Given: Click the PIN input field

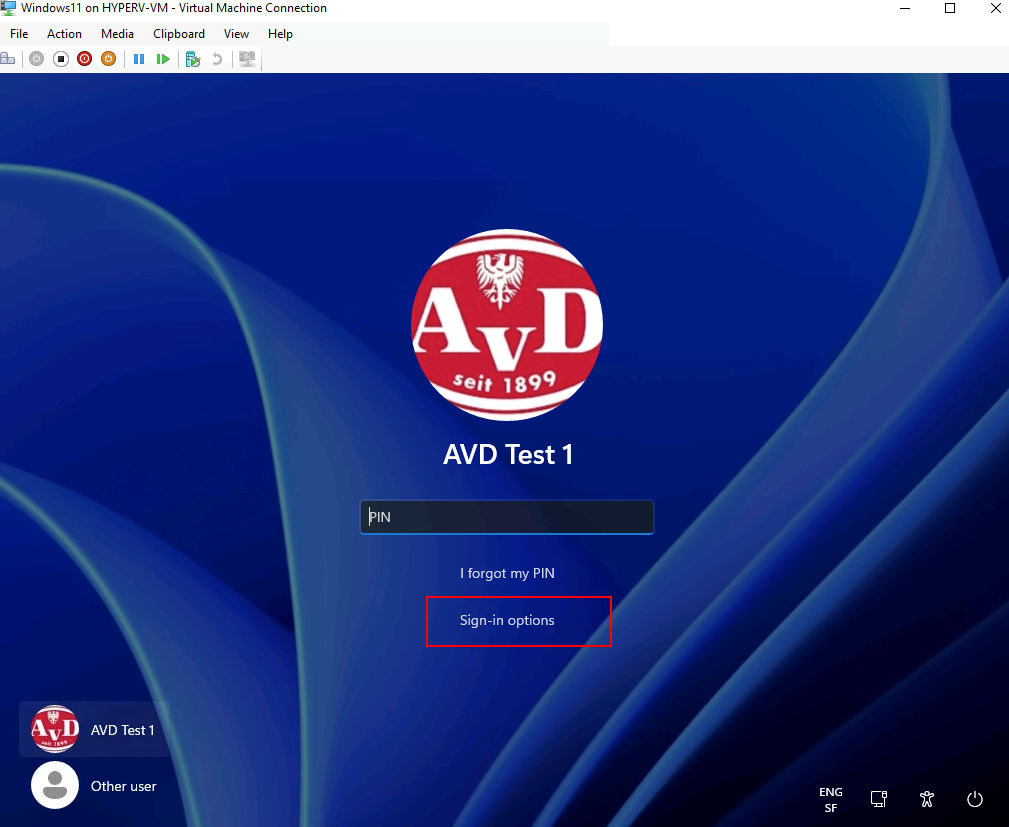Looking at the screenshot, I should tap(507, 517).
